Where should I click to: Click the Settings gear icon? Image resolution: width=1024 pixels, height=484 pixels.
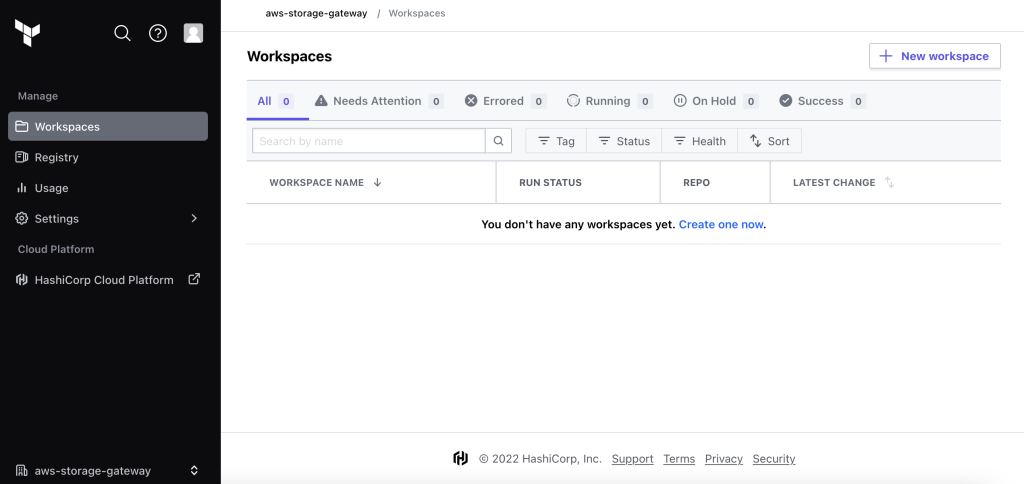click(x=22, y=218)
